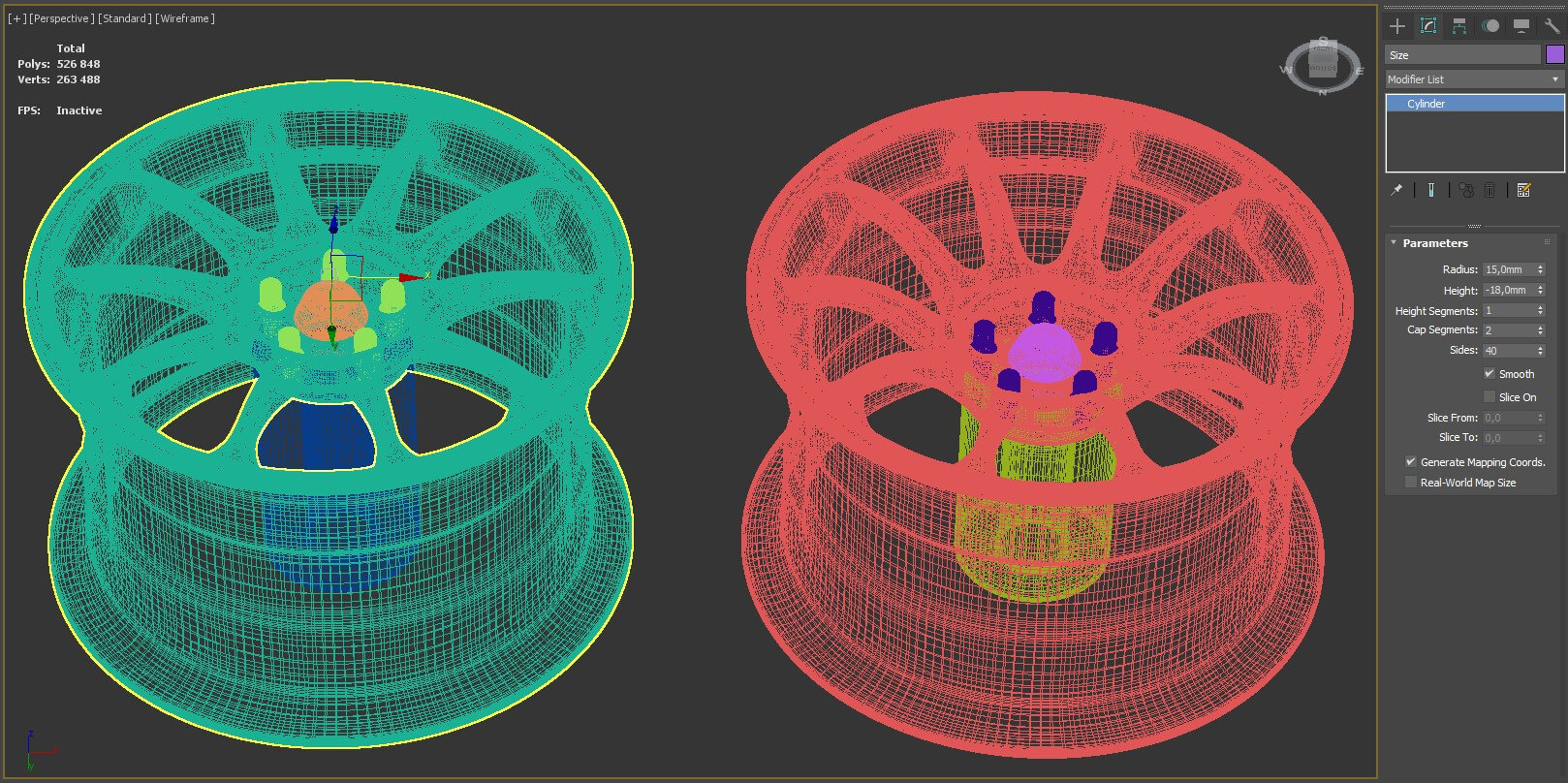1568x783 pixels.
Task: Toggle Generate Mapping Coords checkbox
Action: click(x=1411, y=462)
